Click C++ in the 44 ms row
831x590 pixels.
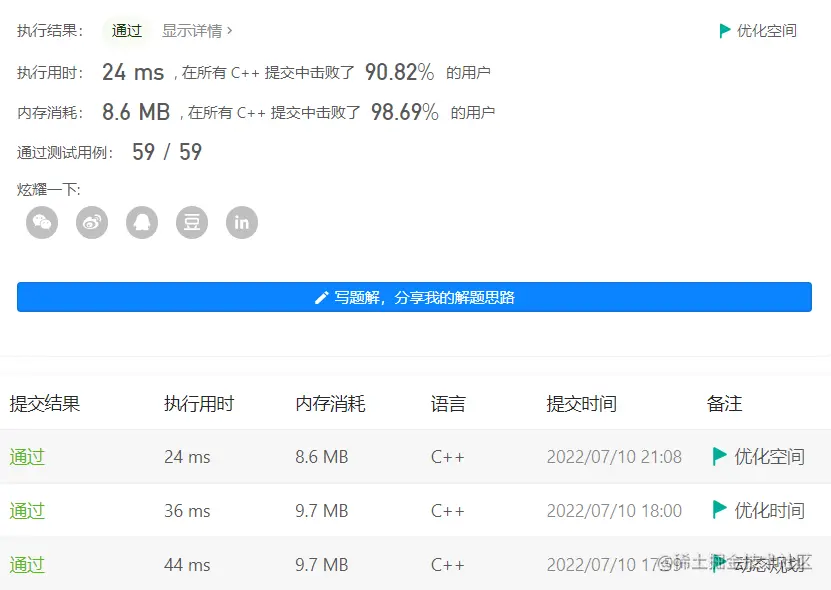tap(448, 565)
